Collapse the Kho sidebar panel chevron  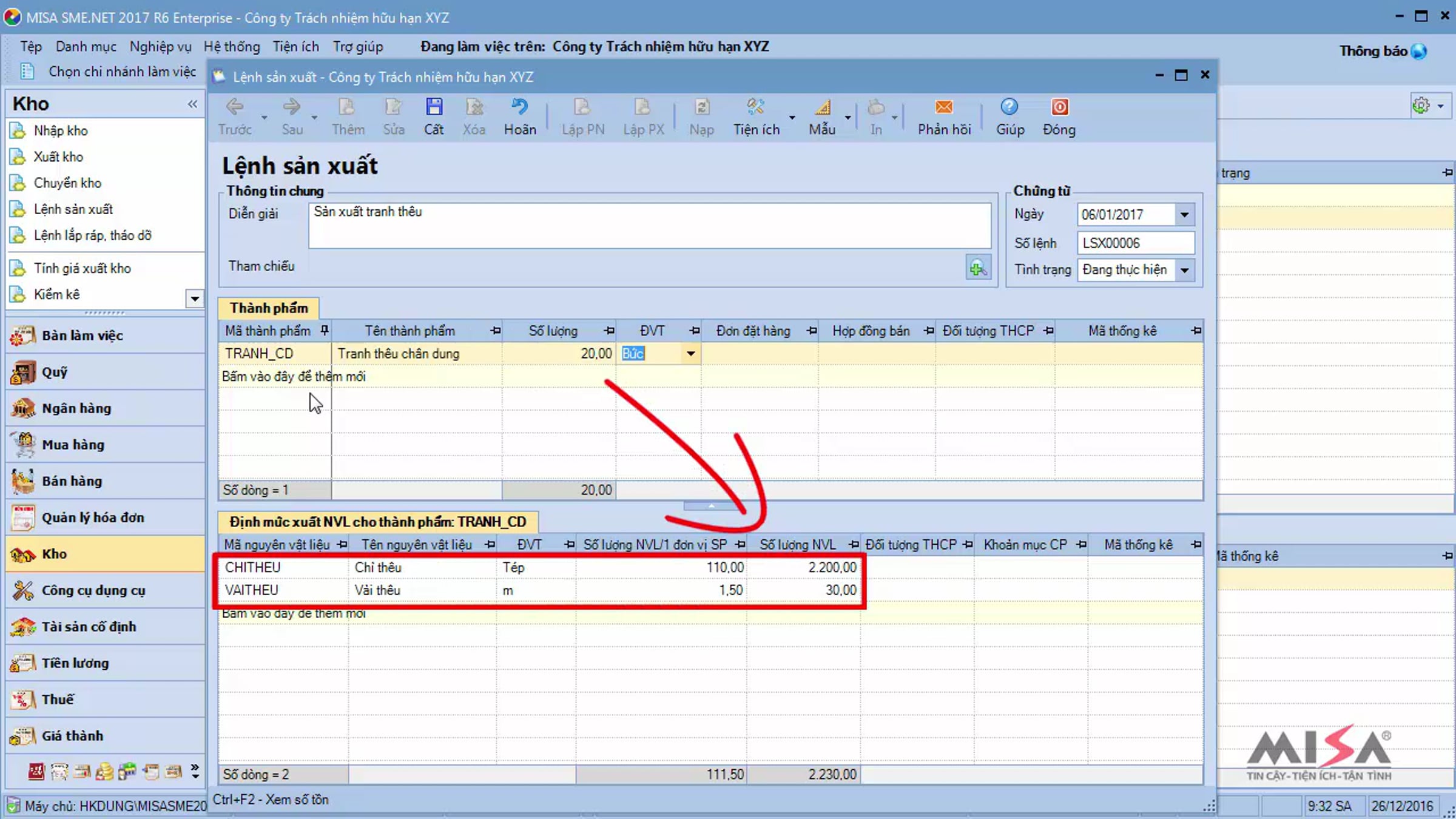[192, 104]
